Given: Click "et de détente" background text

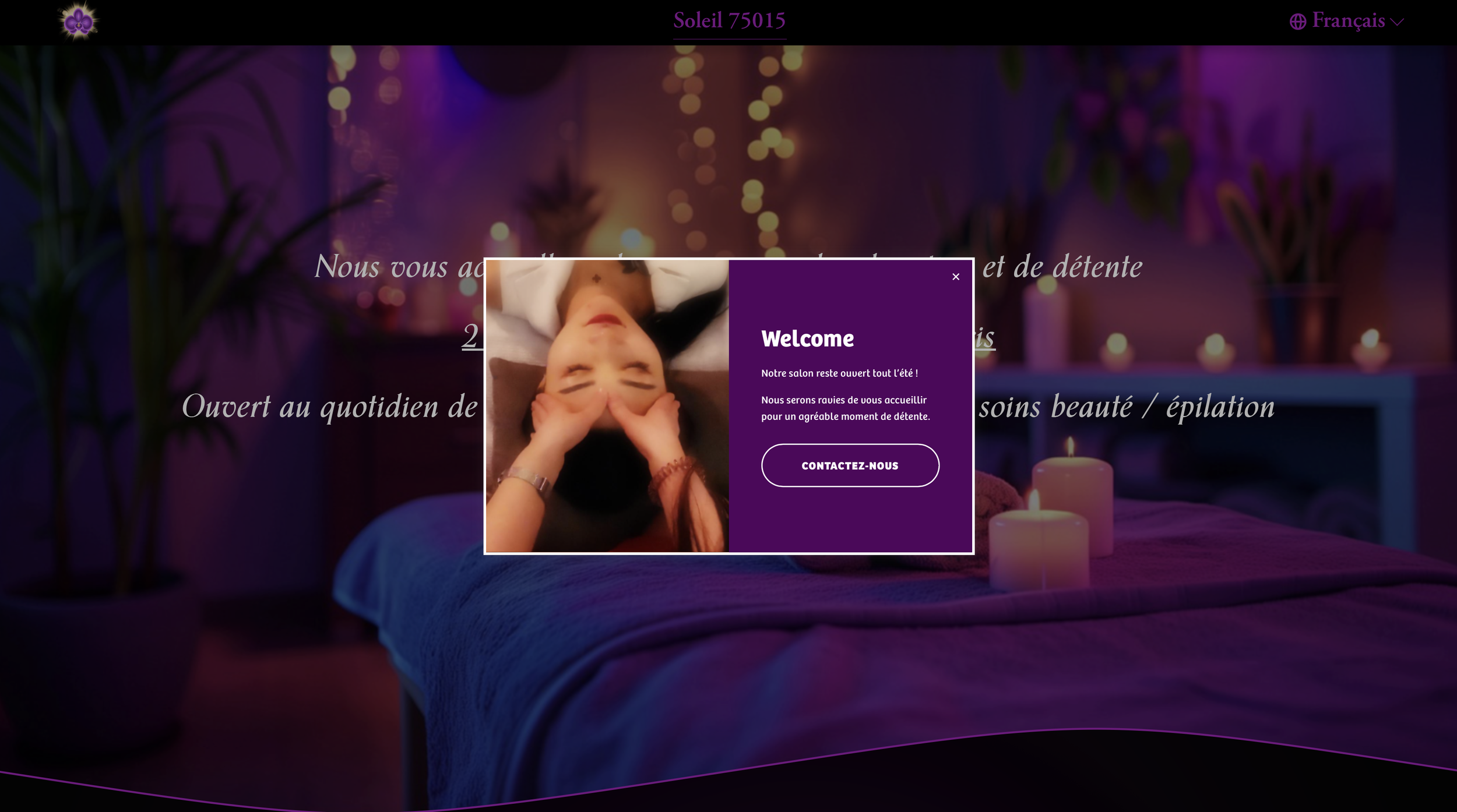Looking at the screenshot, I should click(1062, 267).
